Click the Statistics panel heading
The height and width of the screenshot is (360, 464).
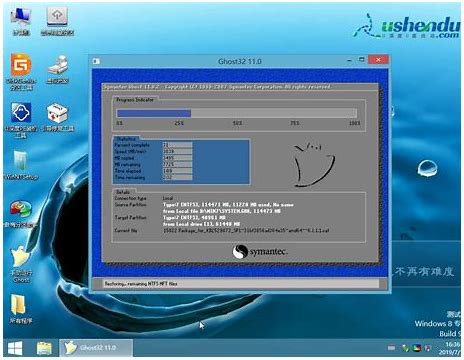(126, 139)
